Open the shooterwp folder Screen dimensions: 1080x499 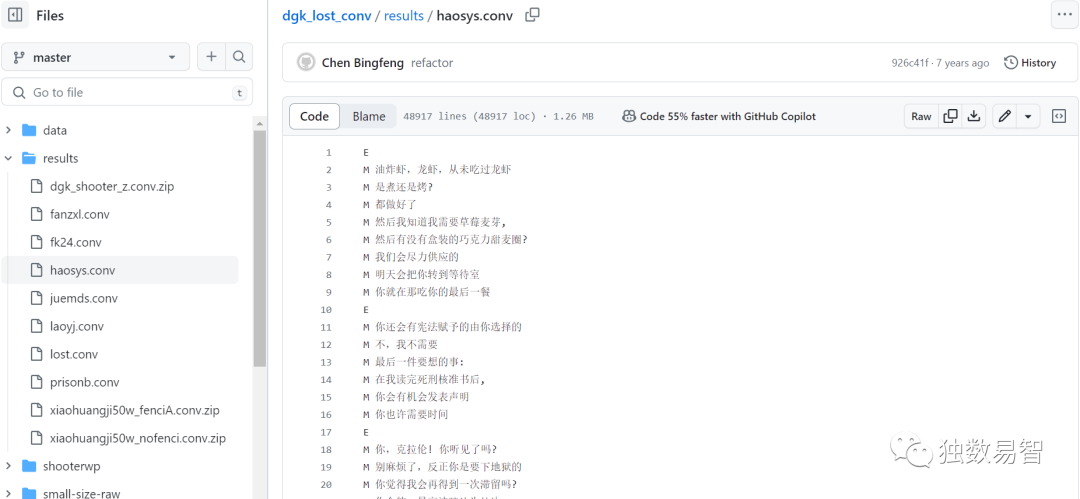coord(72,467)
